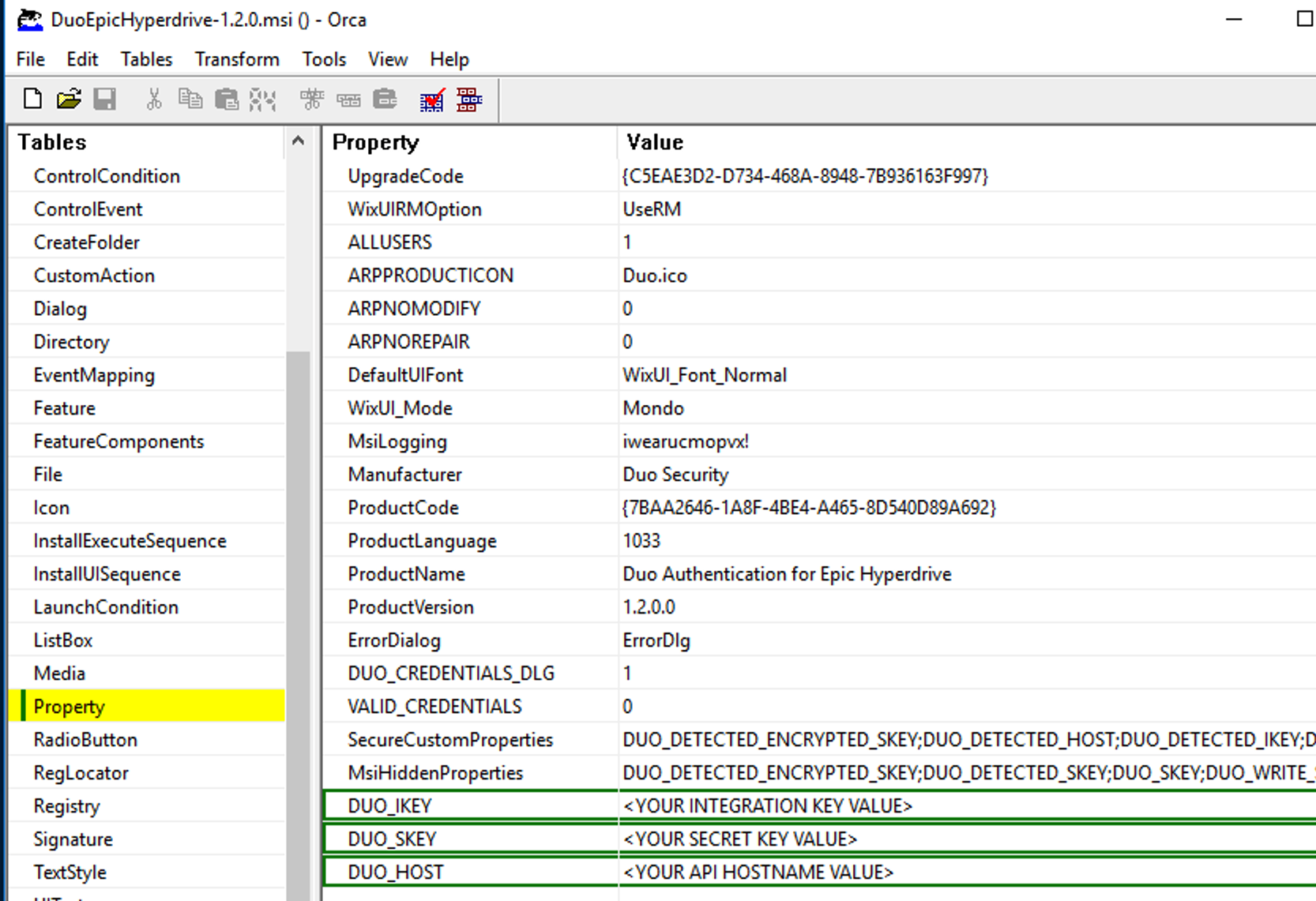1316x901 pixels.
Task: Click the Orca app icon in title bar
Action: pyautogui.click(x=30, y=20)
